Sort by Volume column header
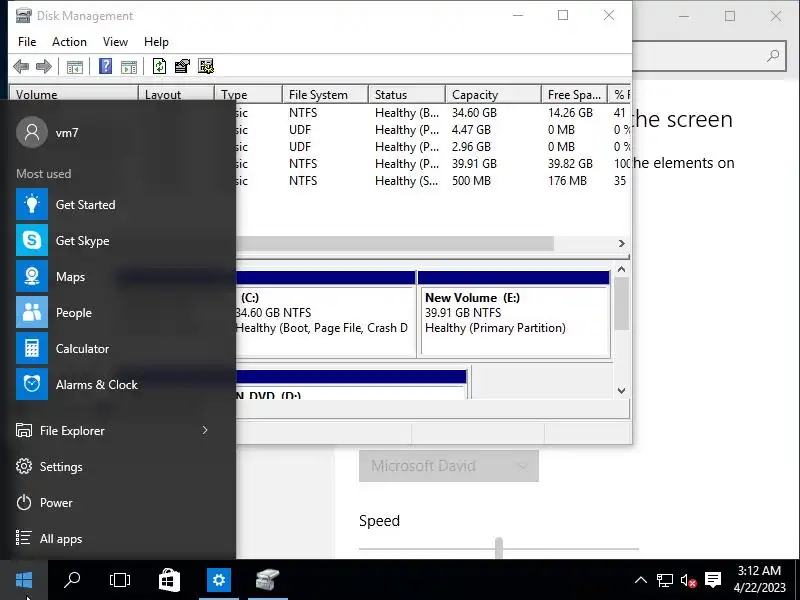Screen dimensions: 800x600 (x=74, y=94)
